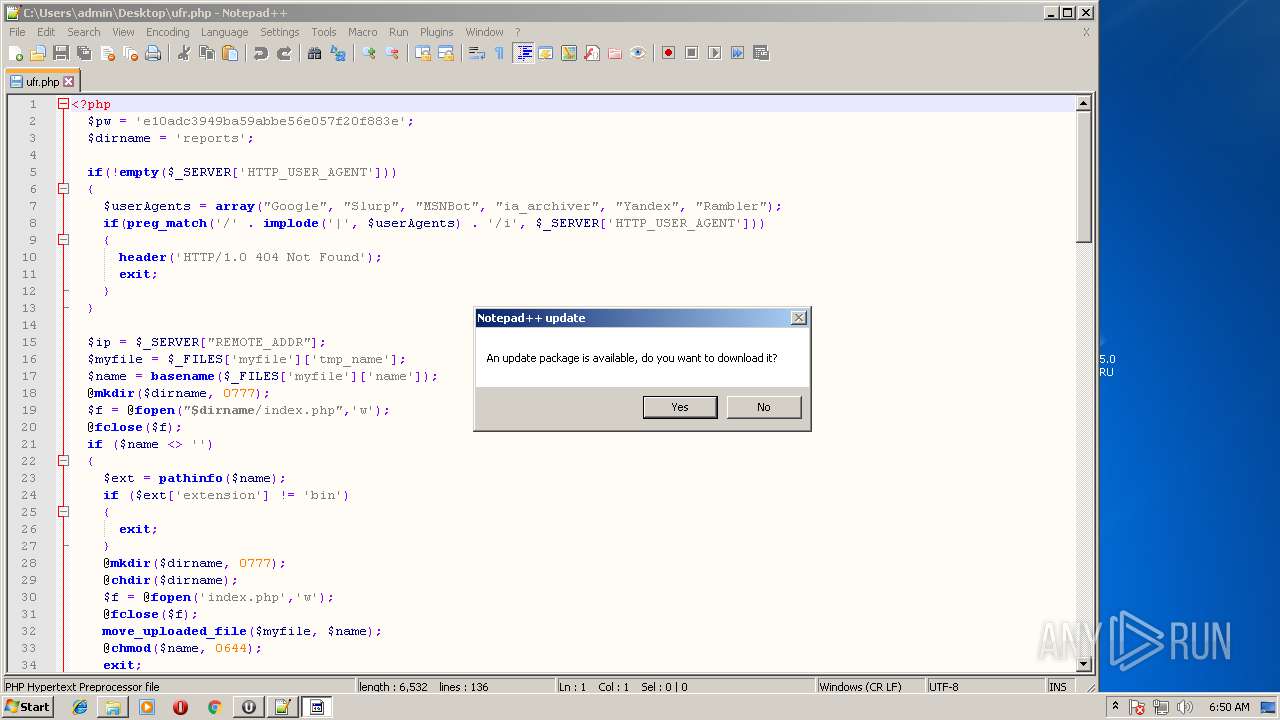The image size is (1280, 720).
Task: Collapse the fold marker on line 25
Action: pos(63,512)
